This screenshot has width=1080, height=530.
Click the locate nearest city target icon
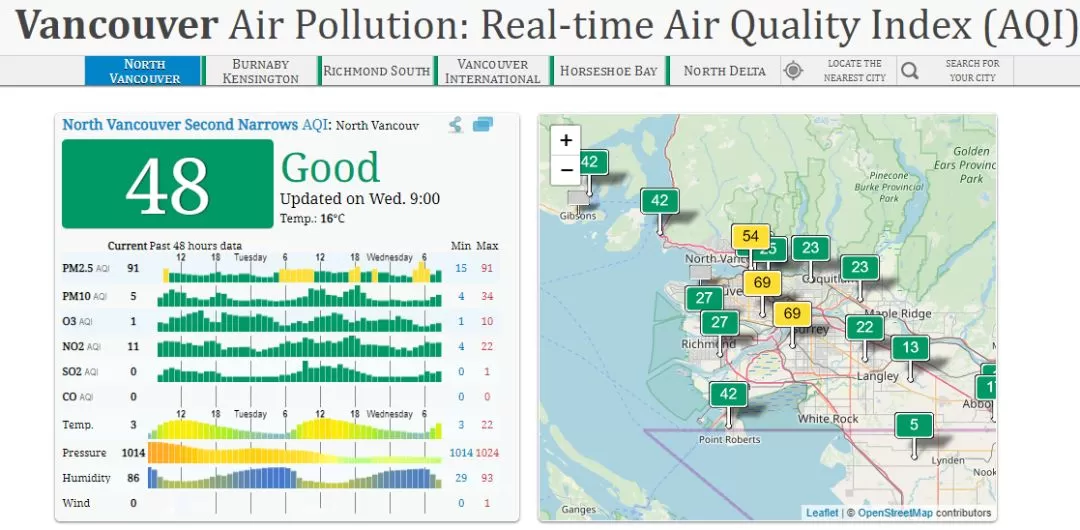793,71
